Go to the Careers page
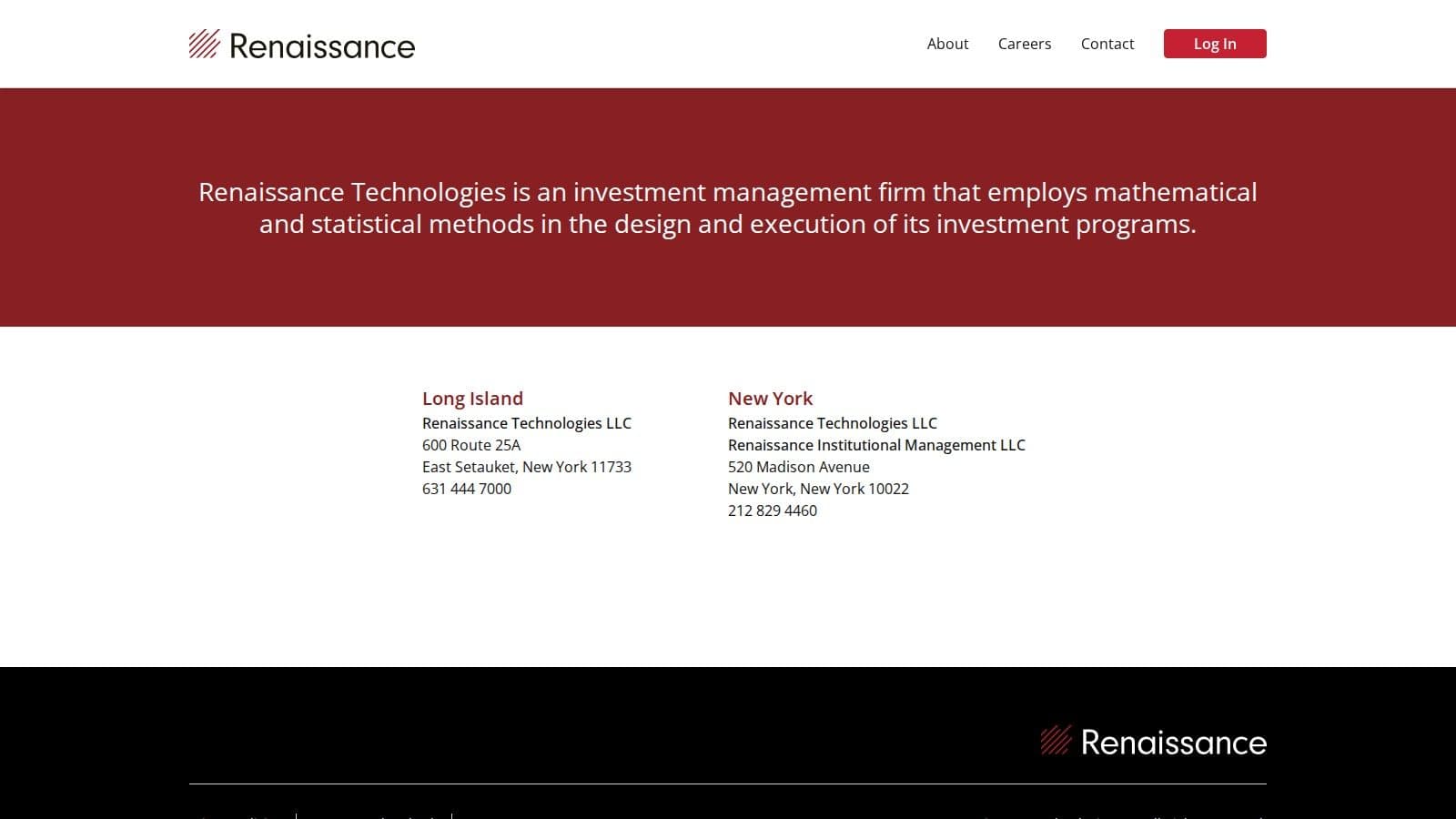Viewport: 1456px width, 819px height. [x=1024, y=44]
